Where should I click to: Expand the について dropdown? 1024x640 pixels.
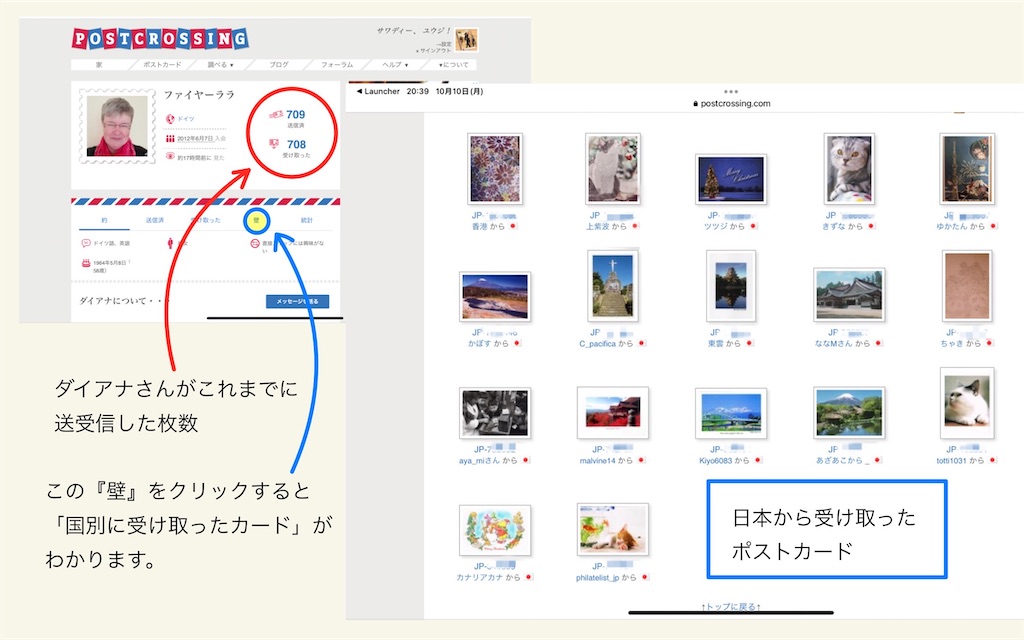pyautogui.click(x=455, y=63)
